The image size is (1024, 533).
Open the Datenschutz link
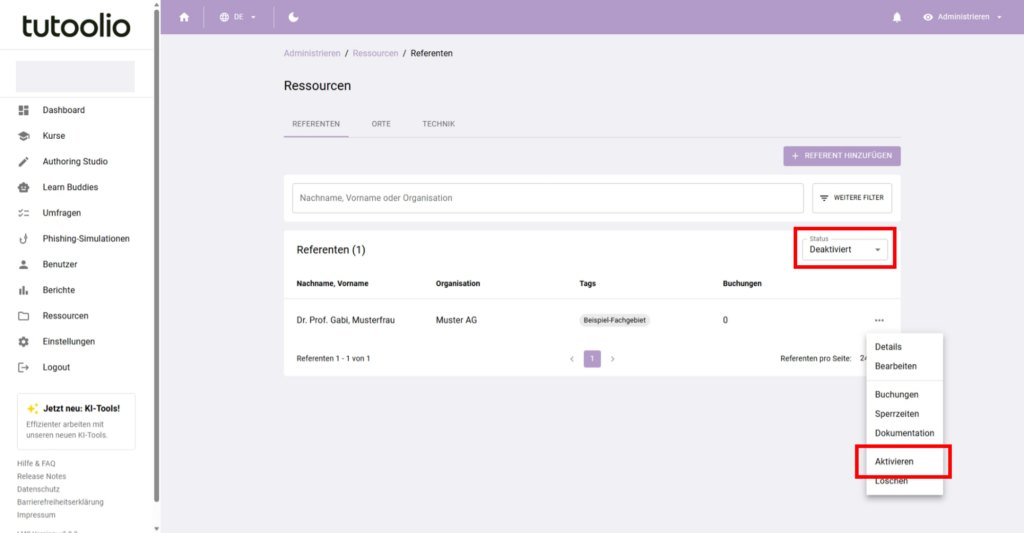coord(38,489)
